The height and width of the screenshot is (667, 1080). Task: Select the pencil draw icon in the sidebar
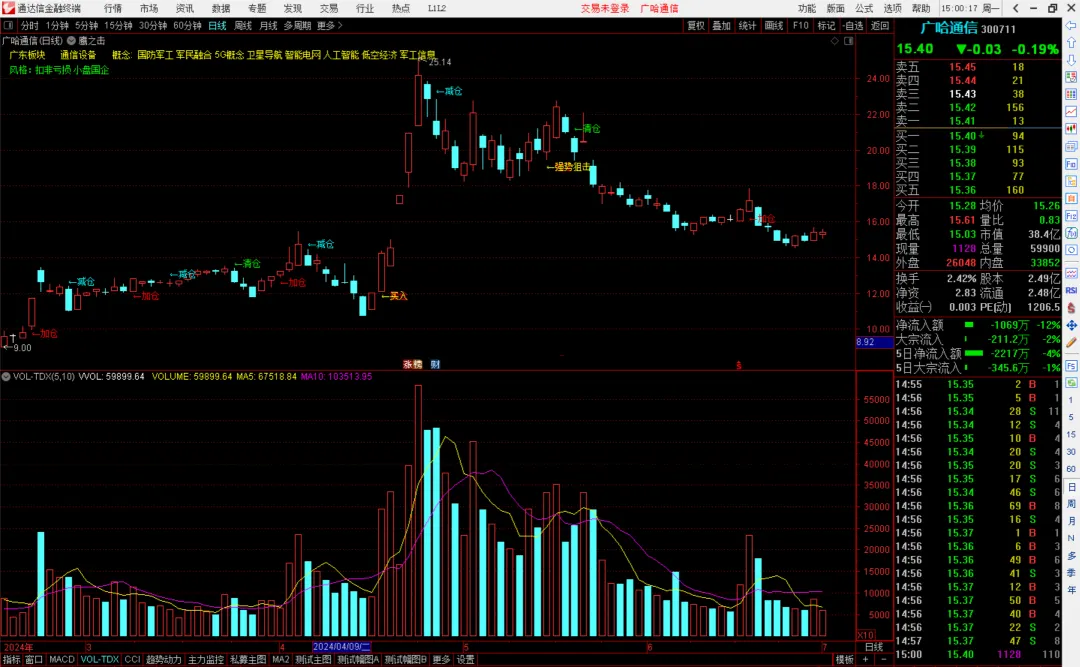[x=1071, y=342]
